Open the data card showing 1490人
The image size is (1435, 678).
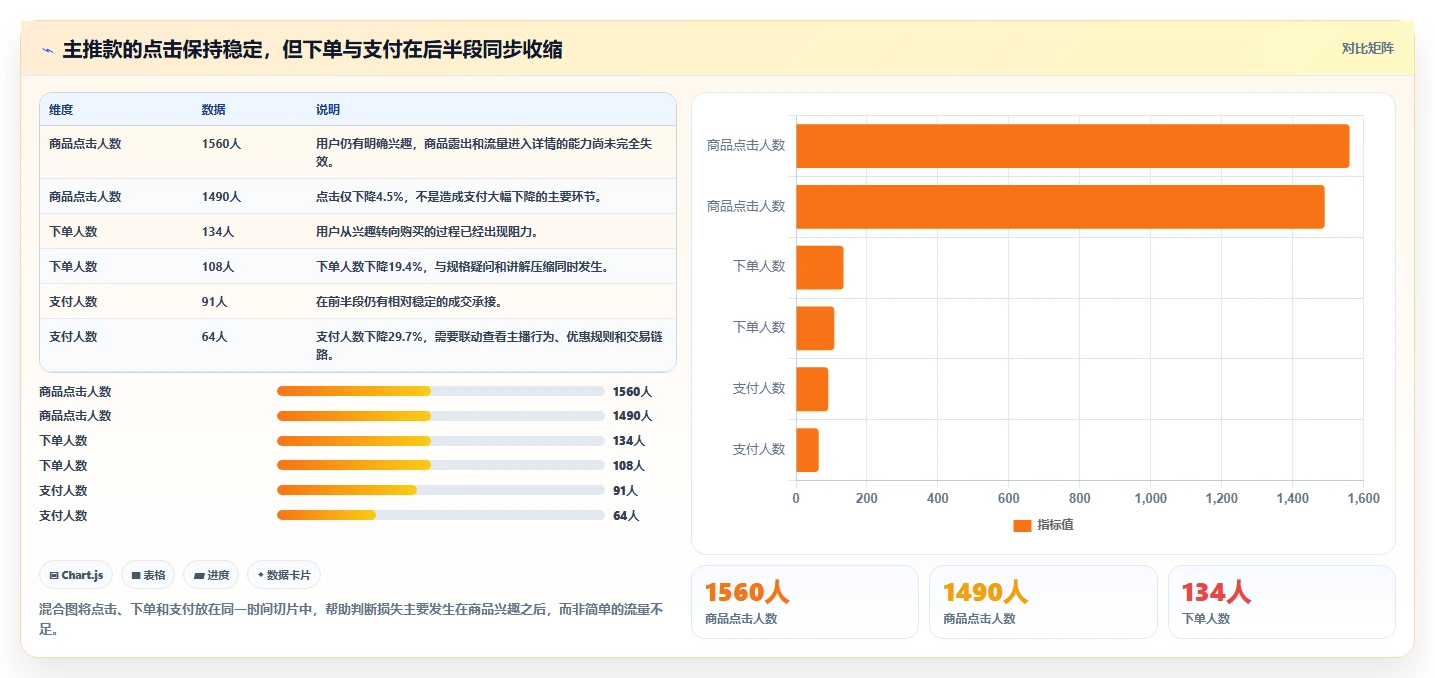[1043, 602]
